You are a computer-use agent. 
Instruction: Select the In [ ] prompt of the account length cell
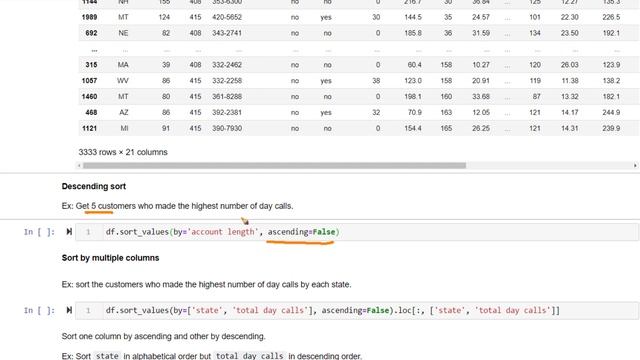[x=39, y=232]
